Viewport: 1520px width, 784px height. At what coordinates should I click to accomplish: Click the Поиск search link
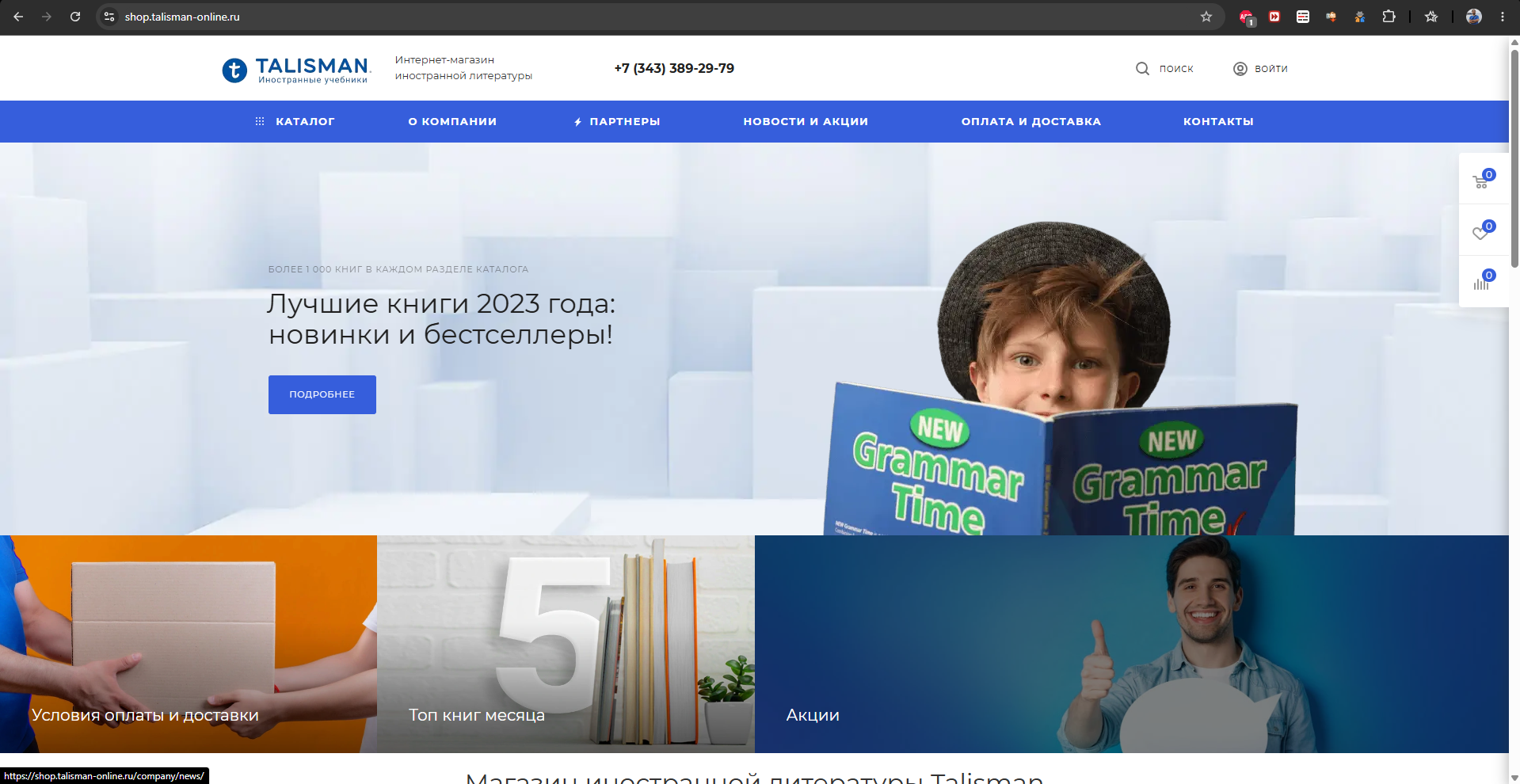tap(1176, 69)
